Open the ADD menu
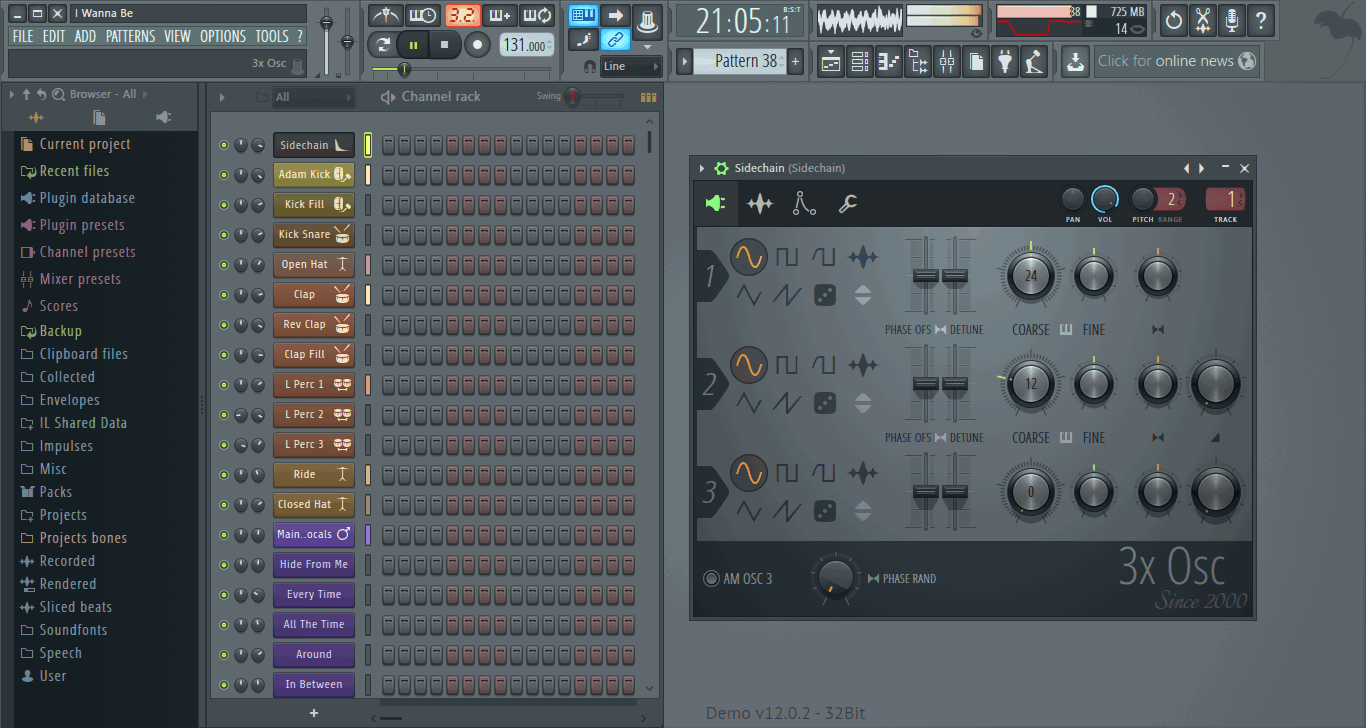This screenshot has height=728, width=1366. (x=86, y=36)
